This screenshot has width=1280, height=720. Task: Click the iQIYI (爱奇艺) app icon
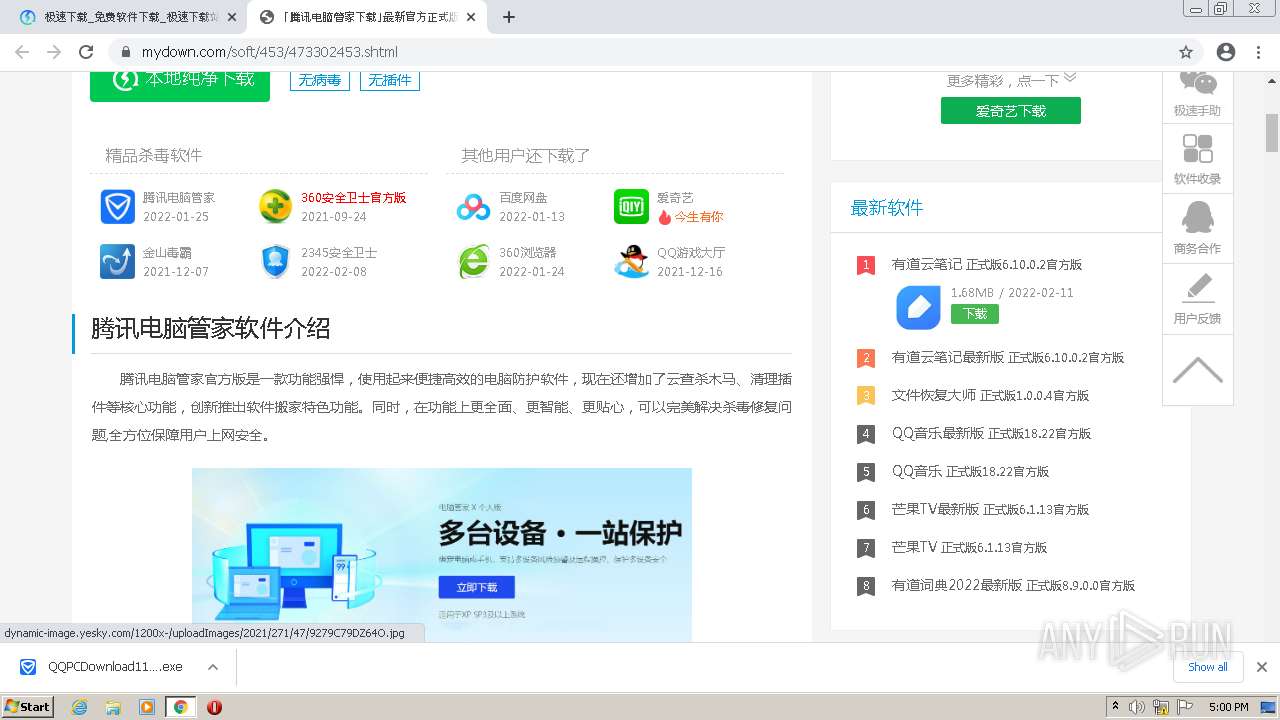coord(631,207)
